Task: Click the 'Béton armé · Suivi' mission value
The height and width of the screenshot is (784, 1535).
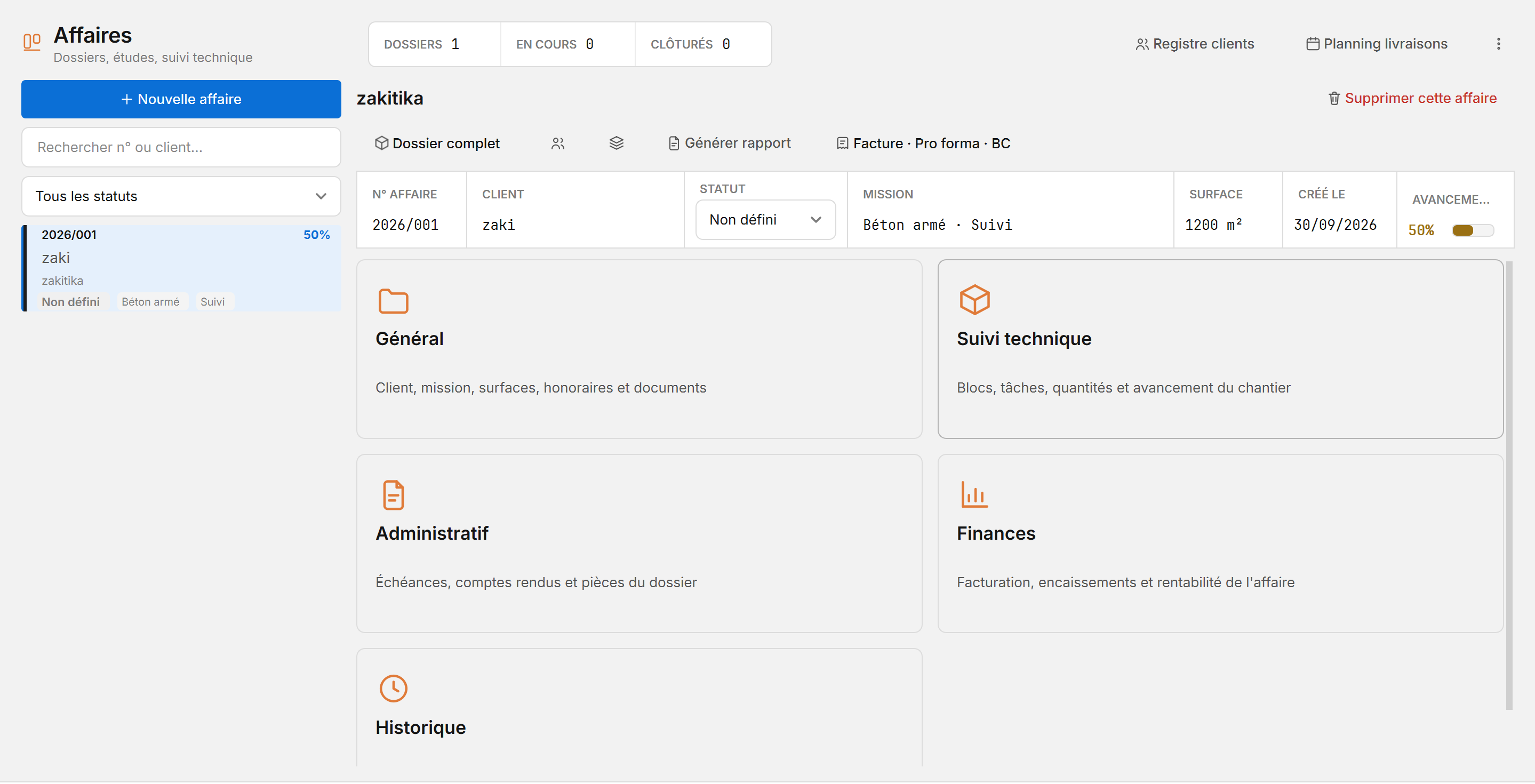Action: point(937,225)
